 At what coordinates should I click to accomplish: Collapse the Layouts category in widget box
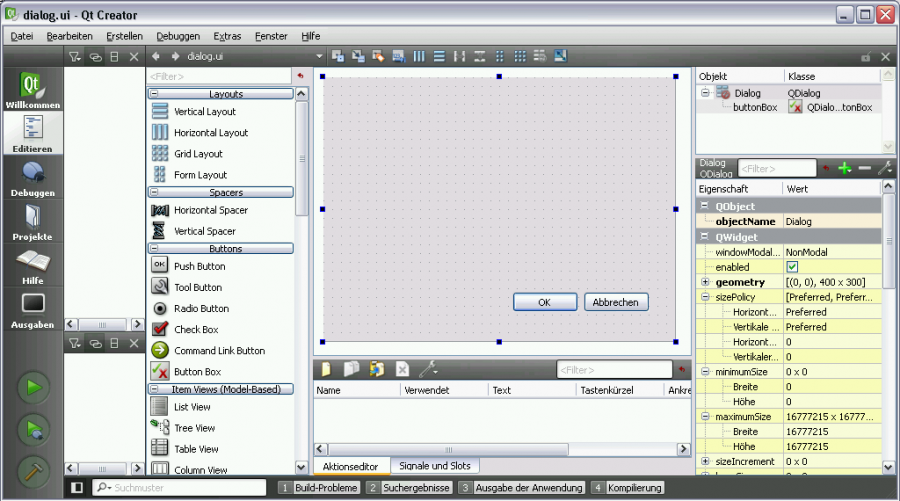[x=156, y=94]
